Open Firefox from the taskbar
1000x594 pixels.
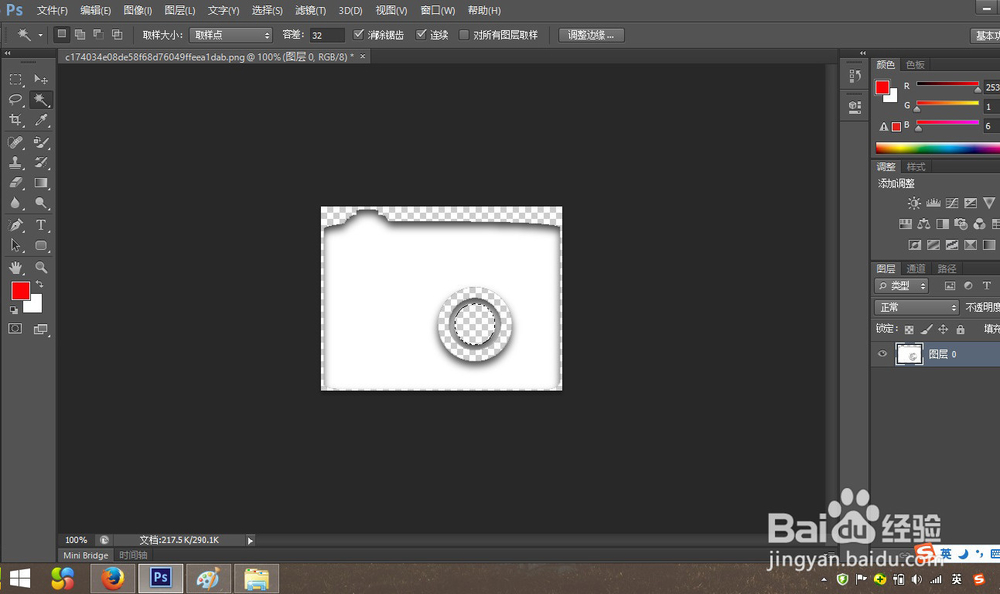[x=113, y=579]
